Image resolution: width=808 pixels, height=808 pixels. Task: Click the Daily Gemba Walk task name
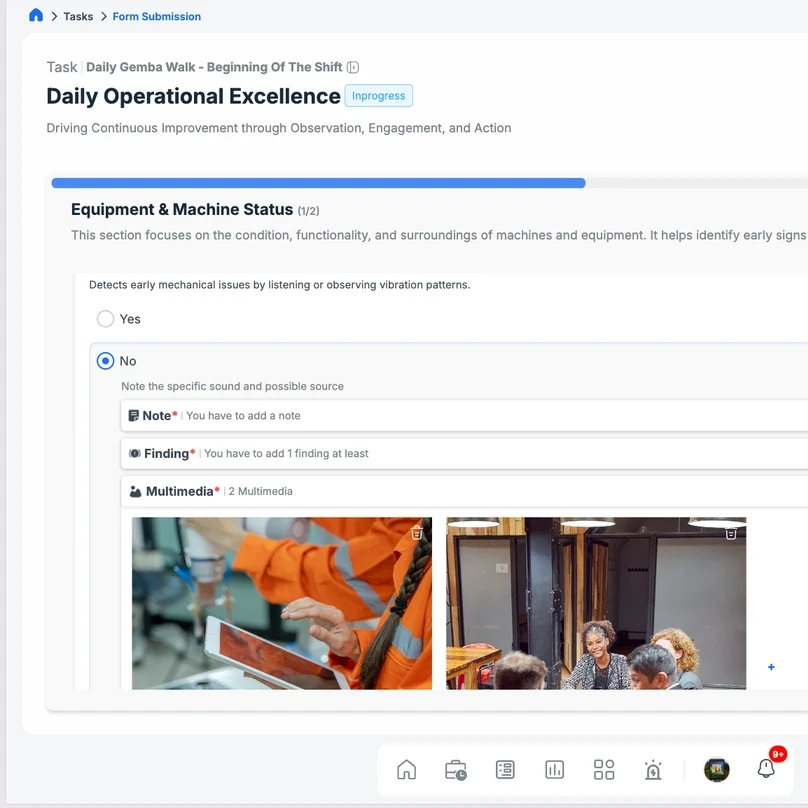pyautogui.click(x=214, y=68)
